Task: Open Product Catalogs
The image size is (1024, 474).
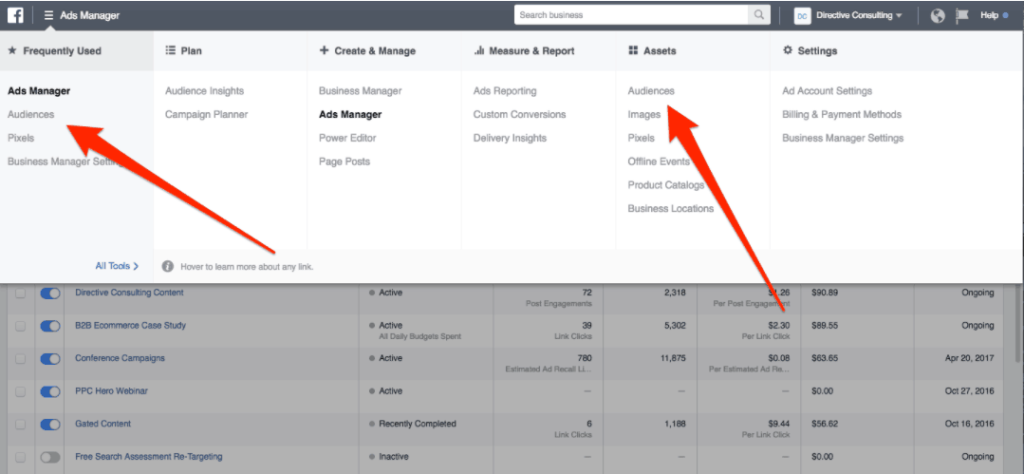Action: point(666,185)
